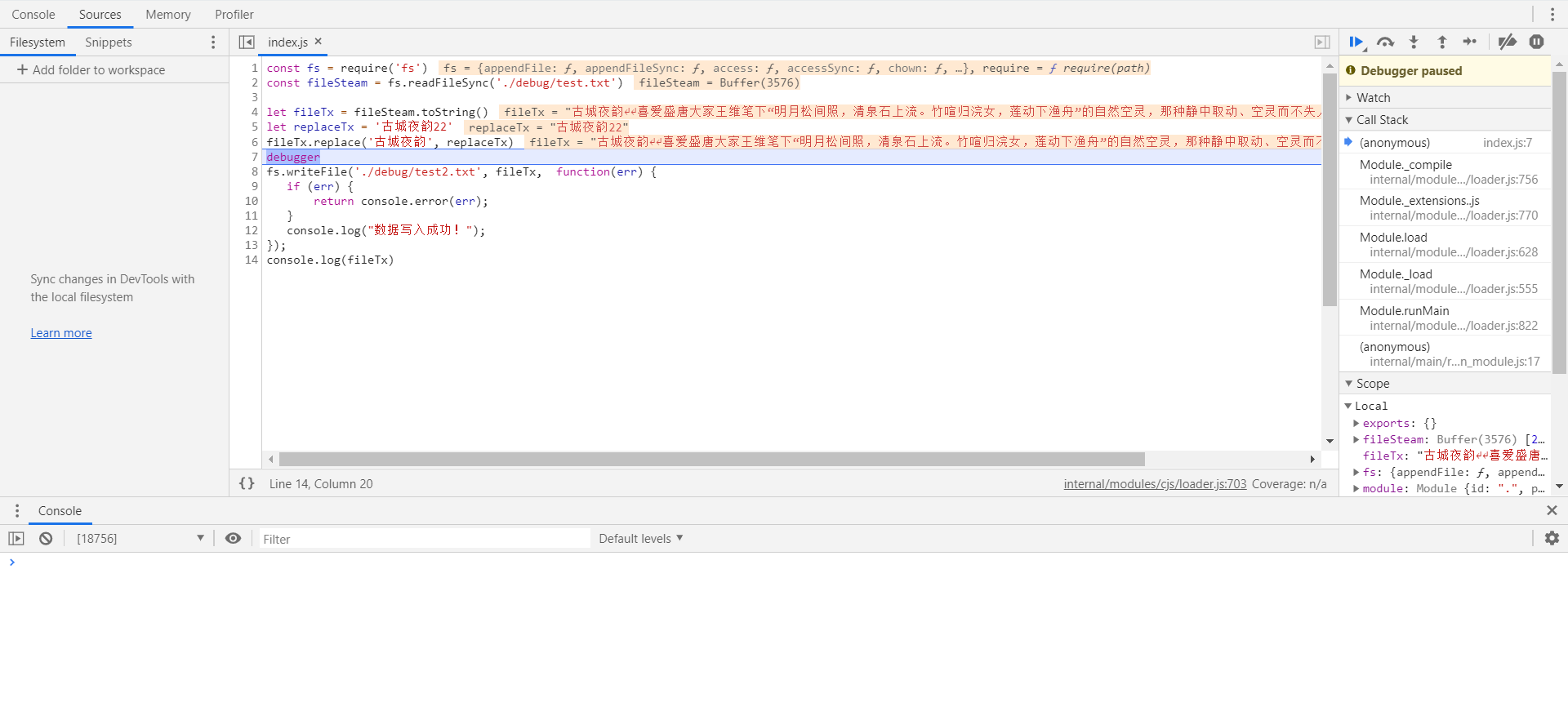The height and width of the screenshot is (707, 1568).
Task: Open the Snippets tab
Action: pos(108,42)
